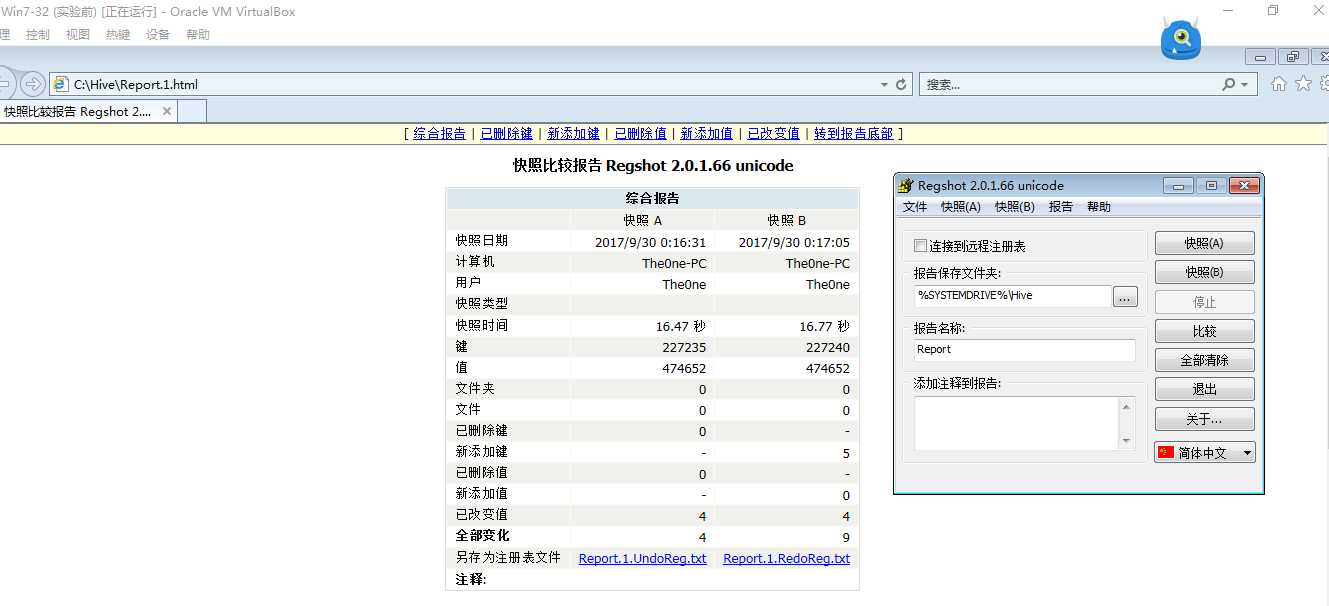Open the Regshot 文件 menu
The height and width of the screenshot is (606, 1329).
(x=915, y=207)
